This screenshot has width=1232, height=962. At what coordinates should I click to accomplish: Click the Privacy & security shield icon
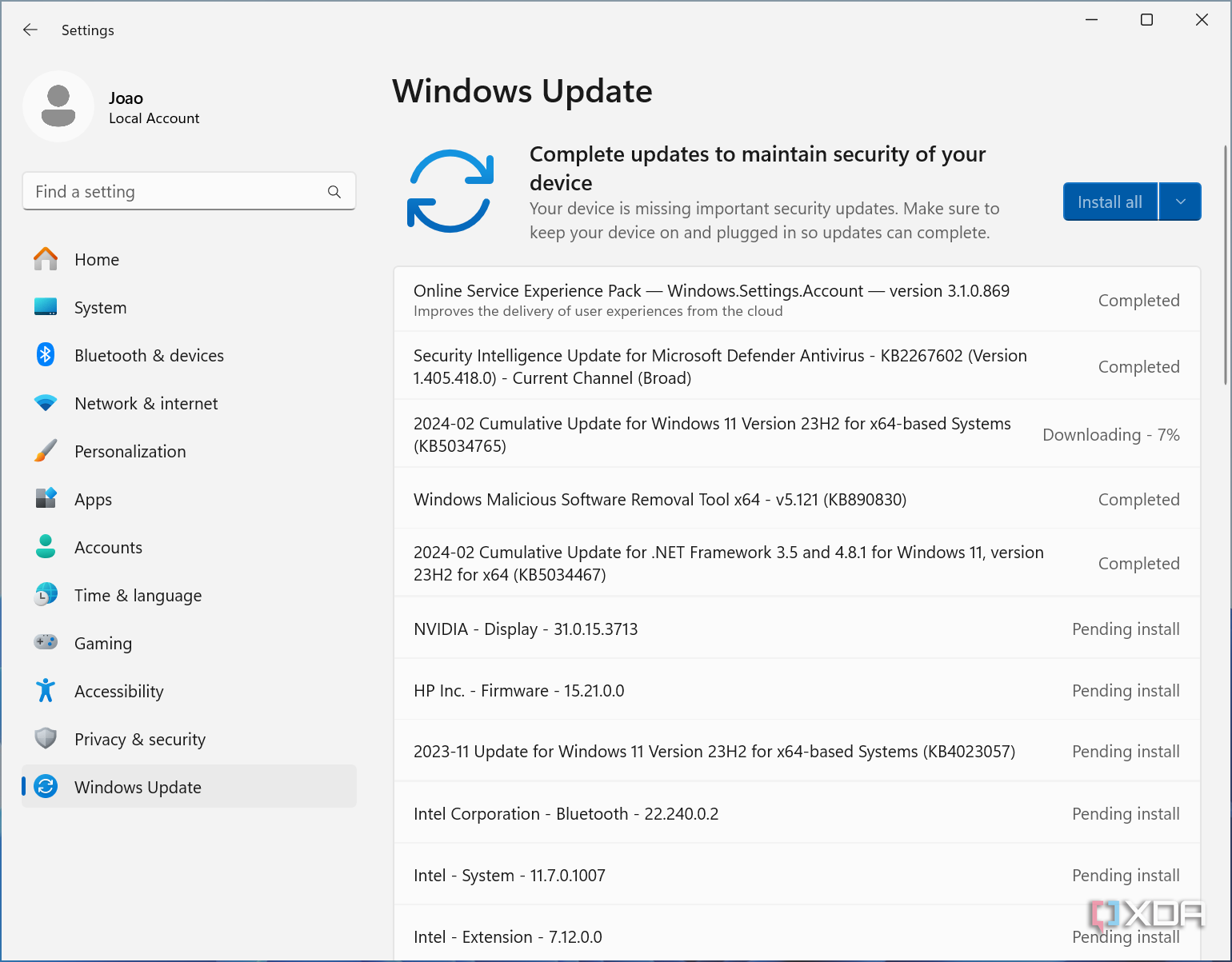coord(46,738)
